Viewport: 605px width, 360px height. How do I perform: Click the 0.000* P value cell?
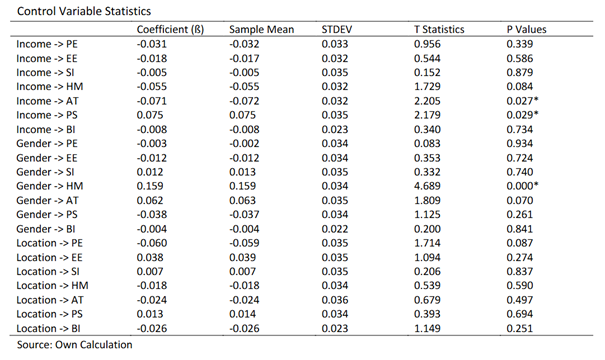[x=522, y=186]
